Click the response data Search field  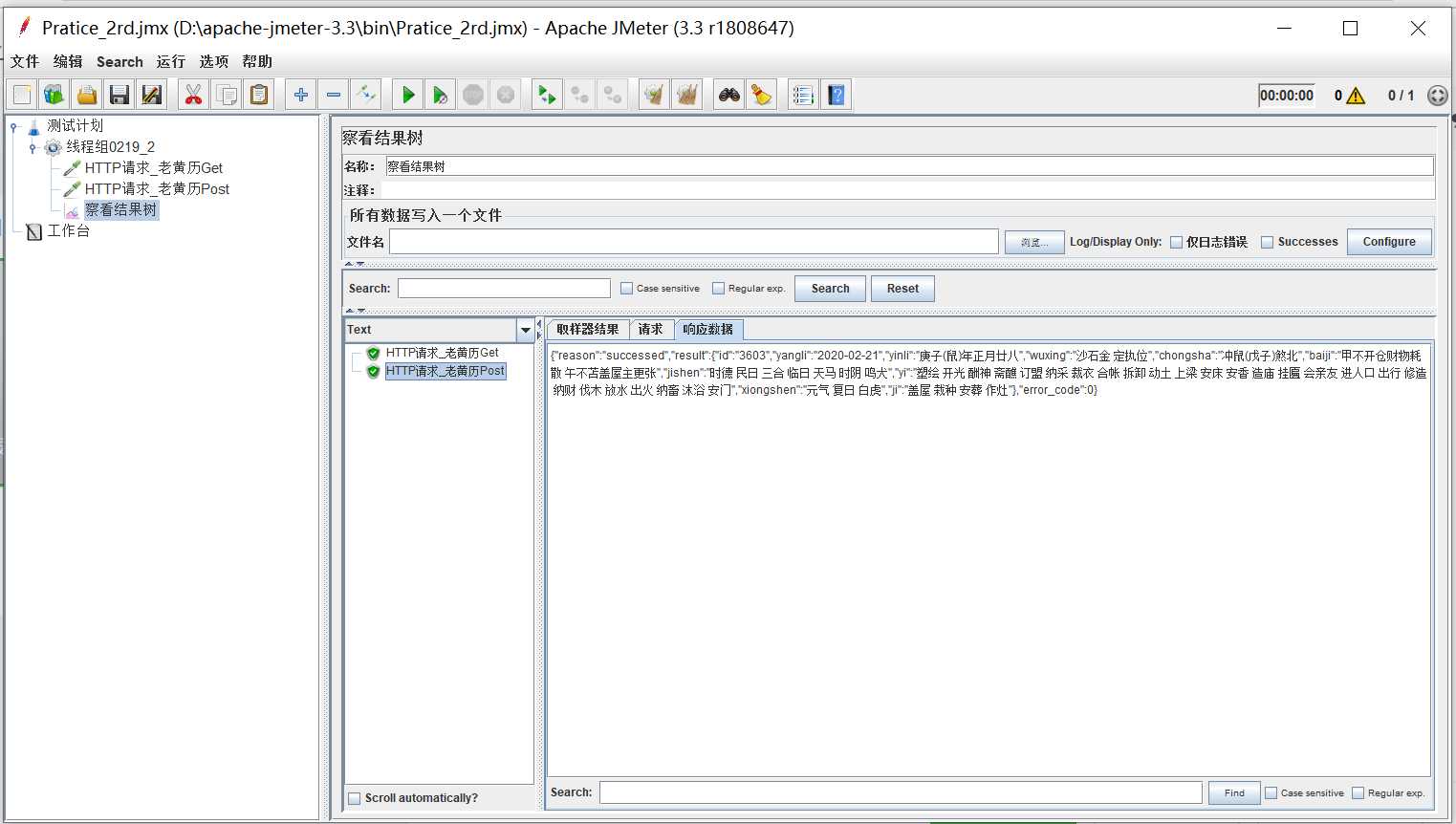[901, 792]
